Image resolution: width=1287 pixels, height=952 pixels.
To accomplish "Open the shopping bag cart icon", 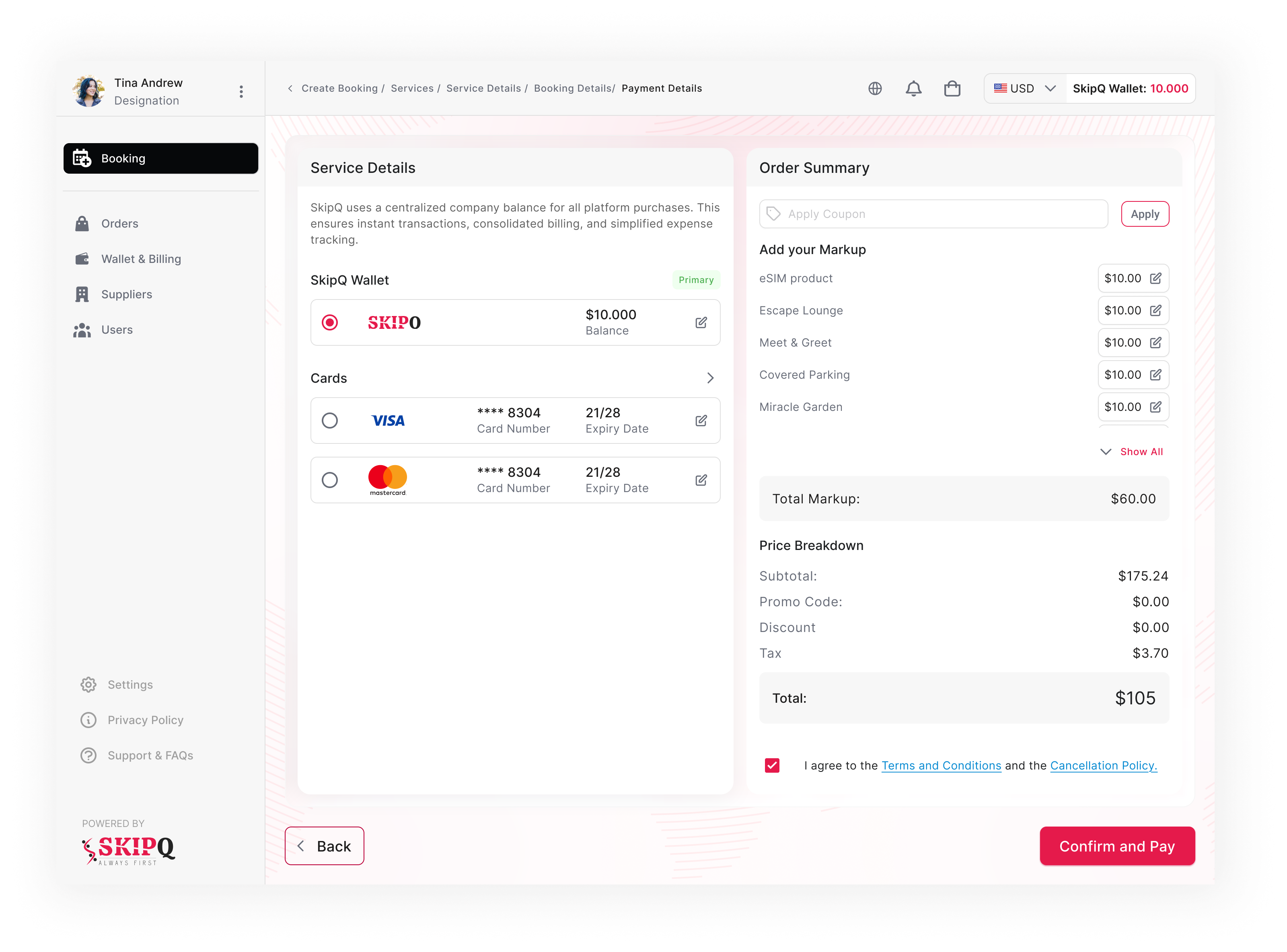I will click(x=952, y=88).
